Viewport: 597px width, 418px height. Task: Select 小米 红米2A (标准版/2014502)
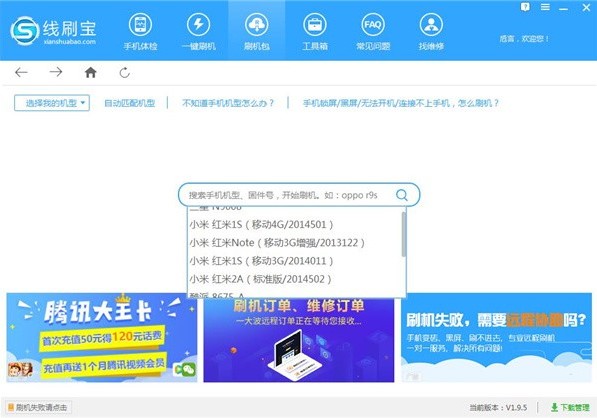tap(295, 279)
